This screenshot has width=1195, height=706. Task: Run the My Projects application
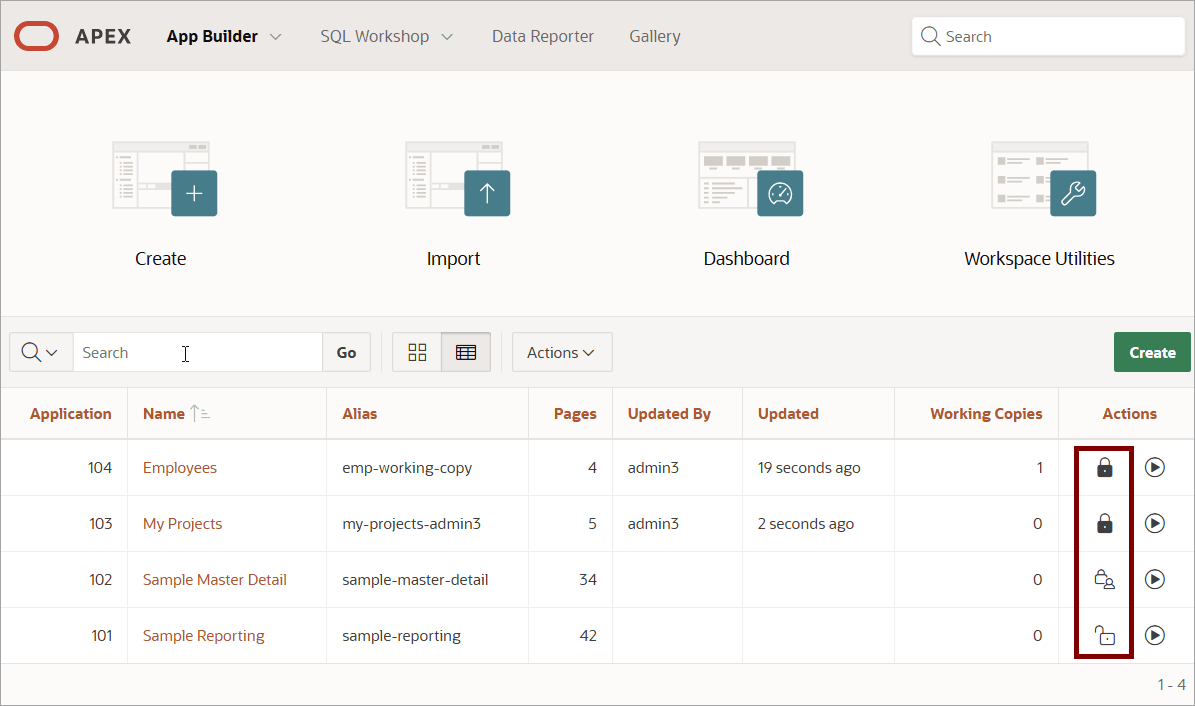tap(1155, 523)
